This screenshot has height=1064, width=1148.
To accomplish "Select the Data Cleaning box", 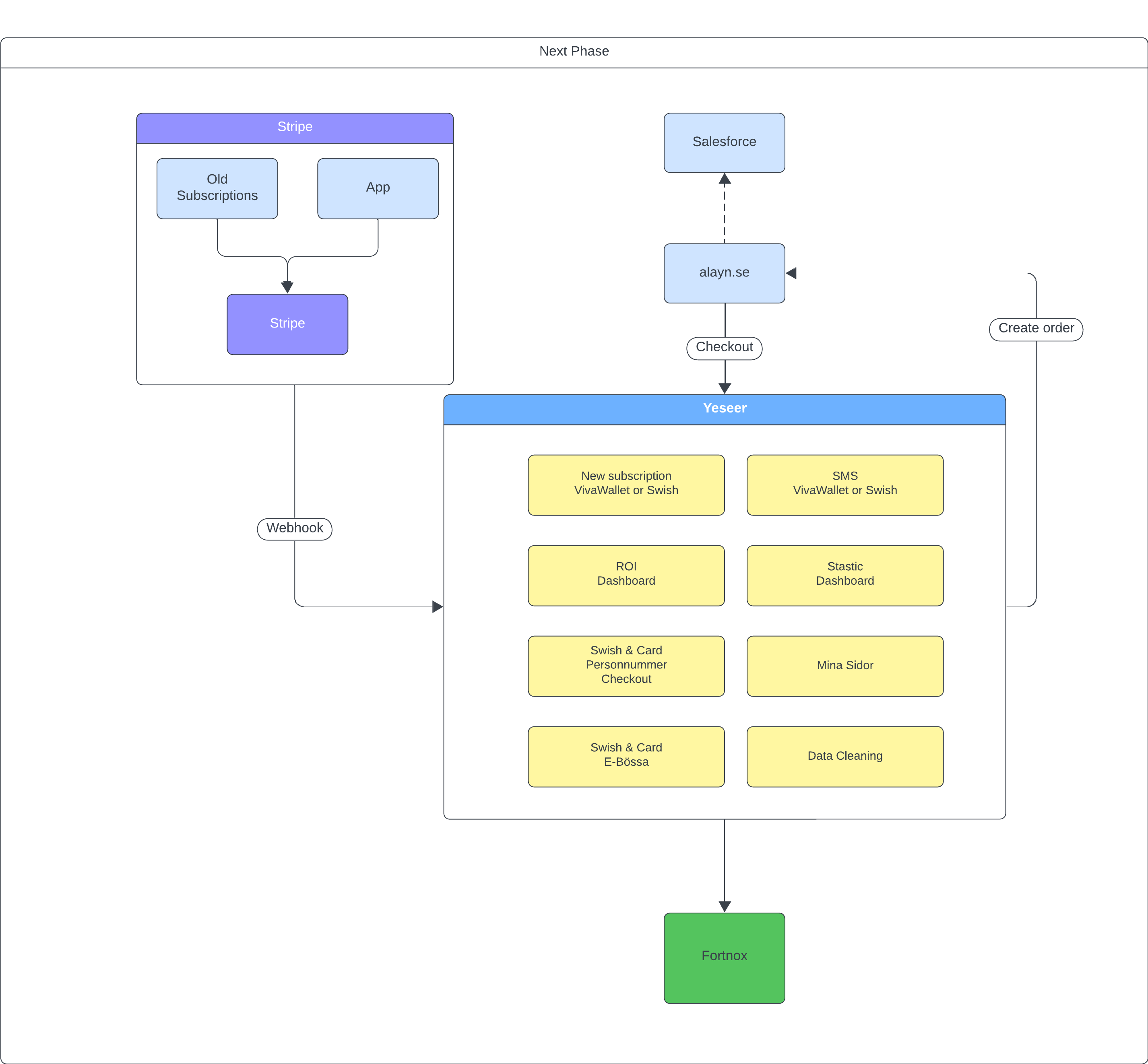I will (x=845, y=757).
